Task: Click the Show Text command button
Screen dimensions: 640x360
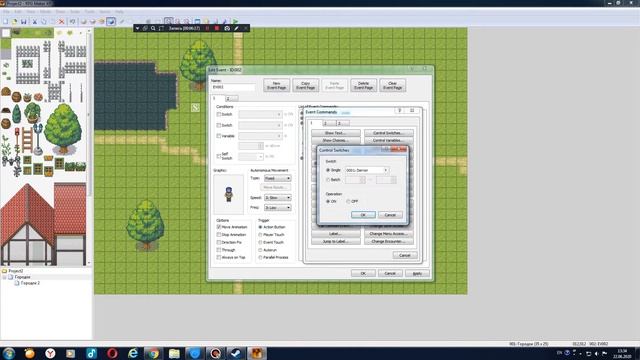Action: [336, 133]
